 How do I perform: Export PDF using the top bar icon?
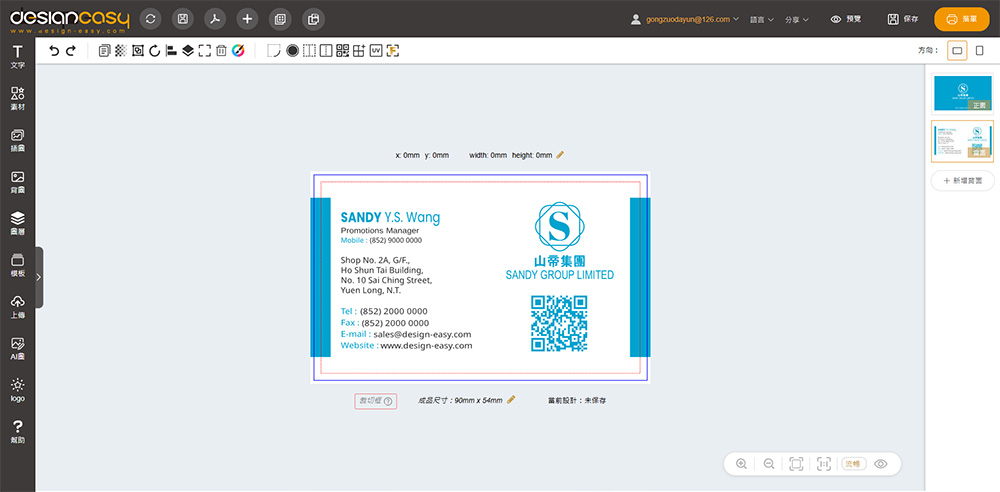point(214,19)
